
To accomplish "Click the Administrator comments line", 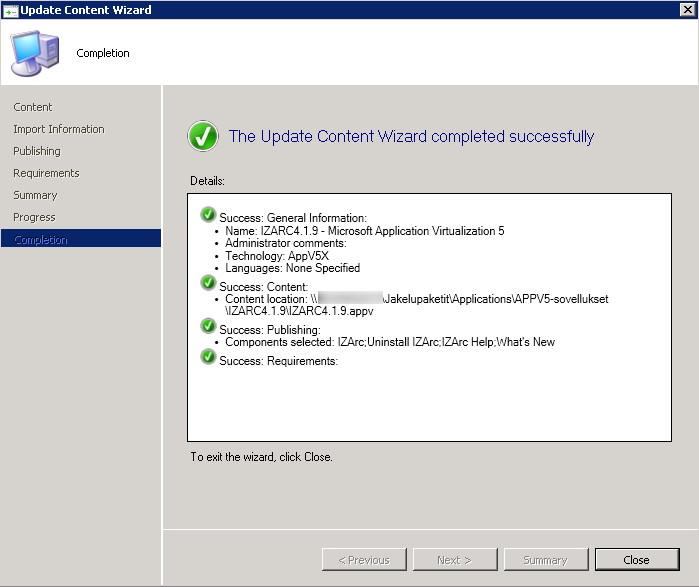I will (286, 243).
